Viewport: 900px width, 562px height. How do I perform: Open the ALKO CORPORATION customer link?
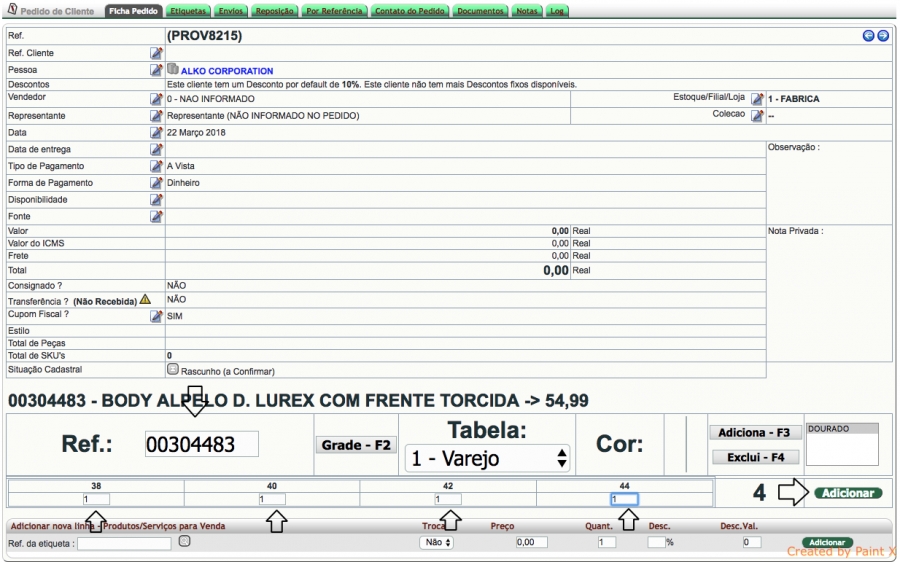tap(227, 71)
